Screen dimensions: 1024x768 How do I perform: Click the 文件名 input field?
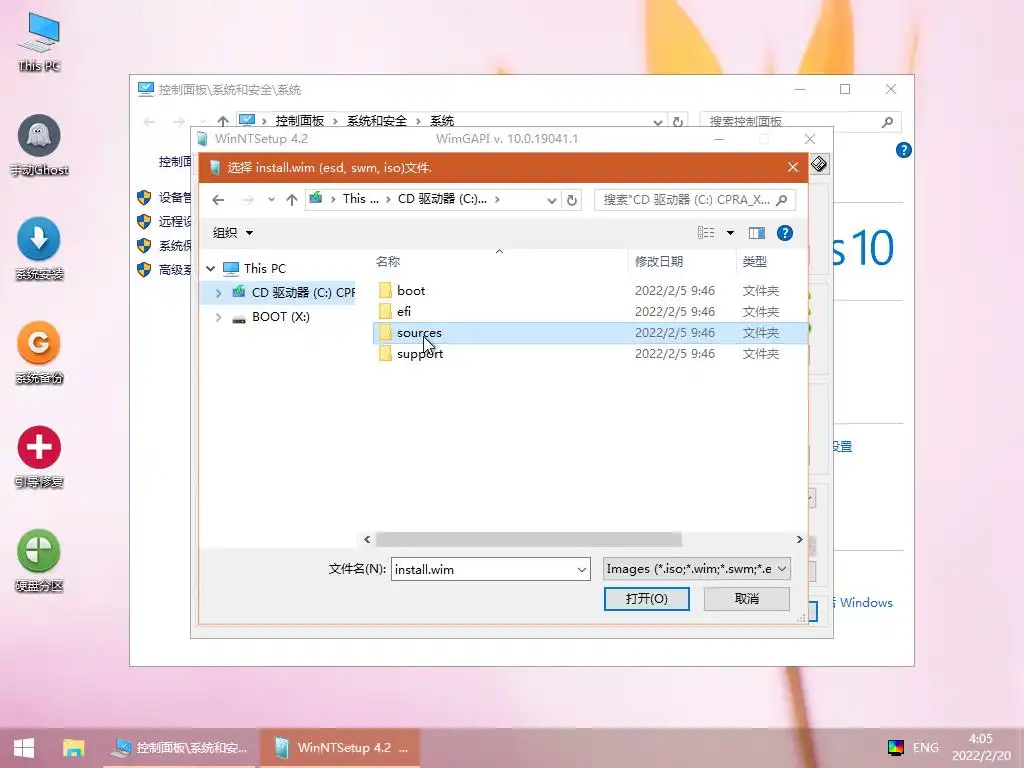click(x=483, y=569)
